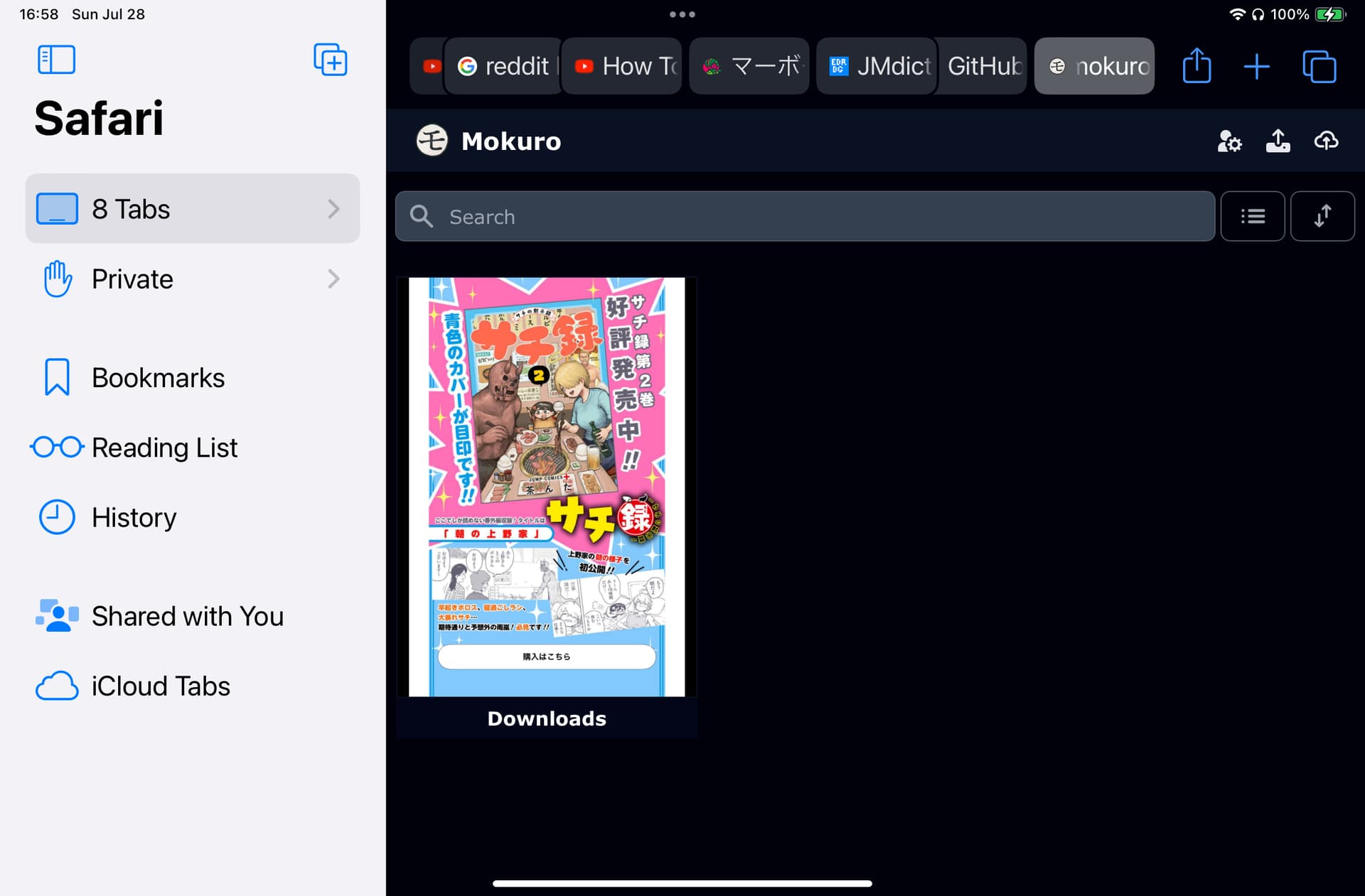This screenshot has width=1365, height=896.
Task: Expand the 8 Tabs group chevron
Action: 333,209
